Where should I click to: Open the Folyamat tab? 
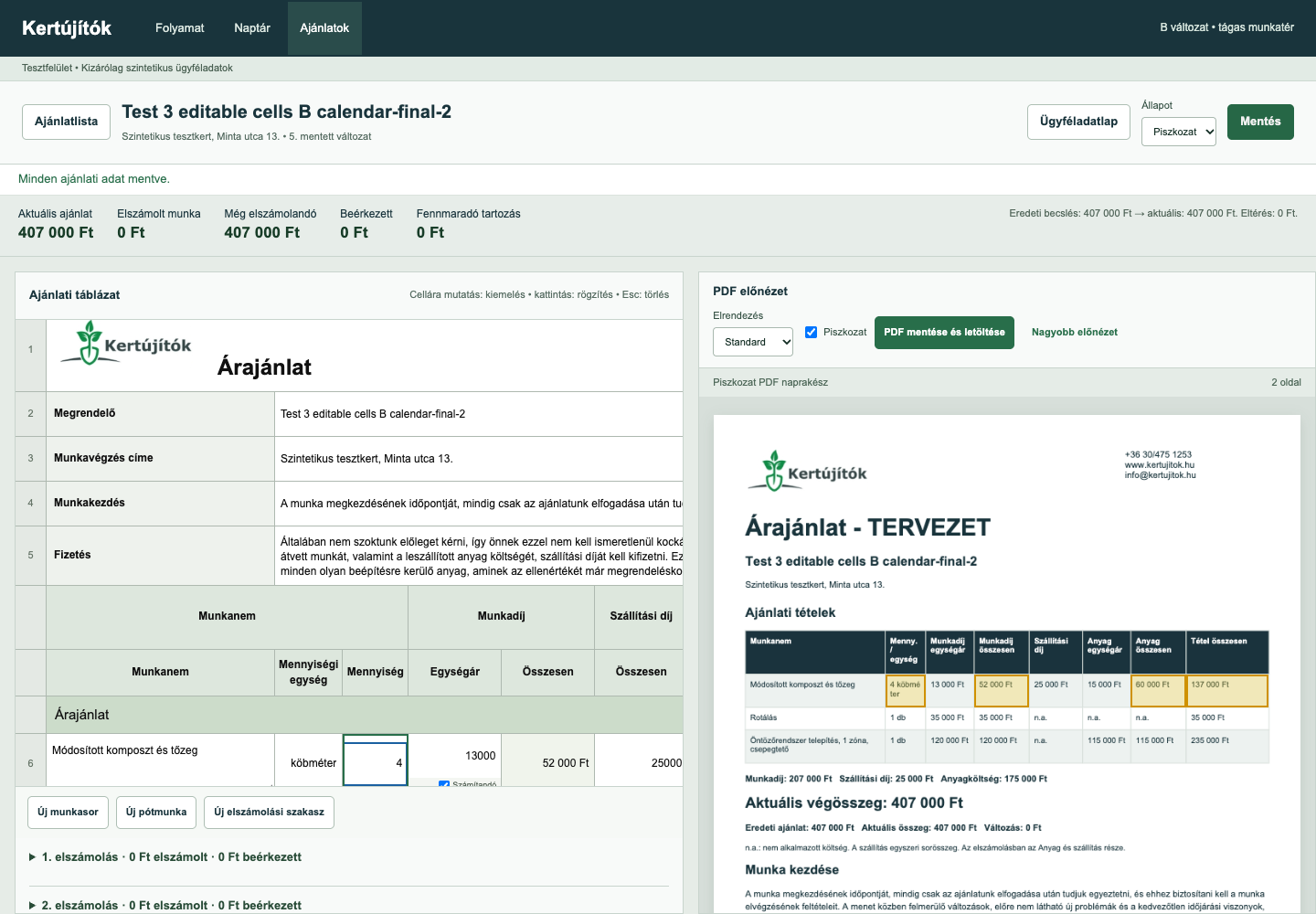pyautogui.click(x=180, y=28)
